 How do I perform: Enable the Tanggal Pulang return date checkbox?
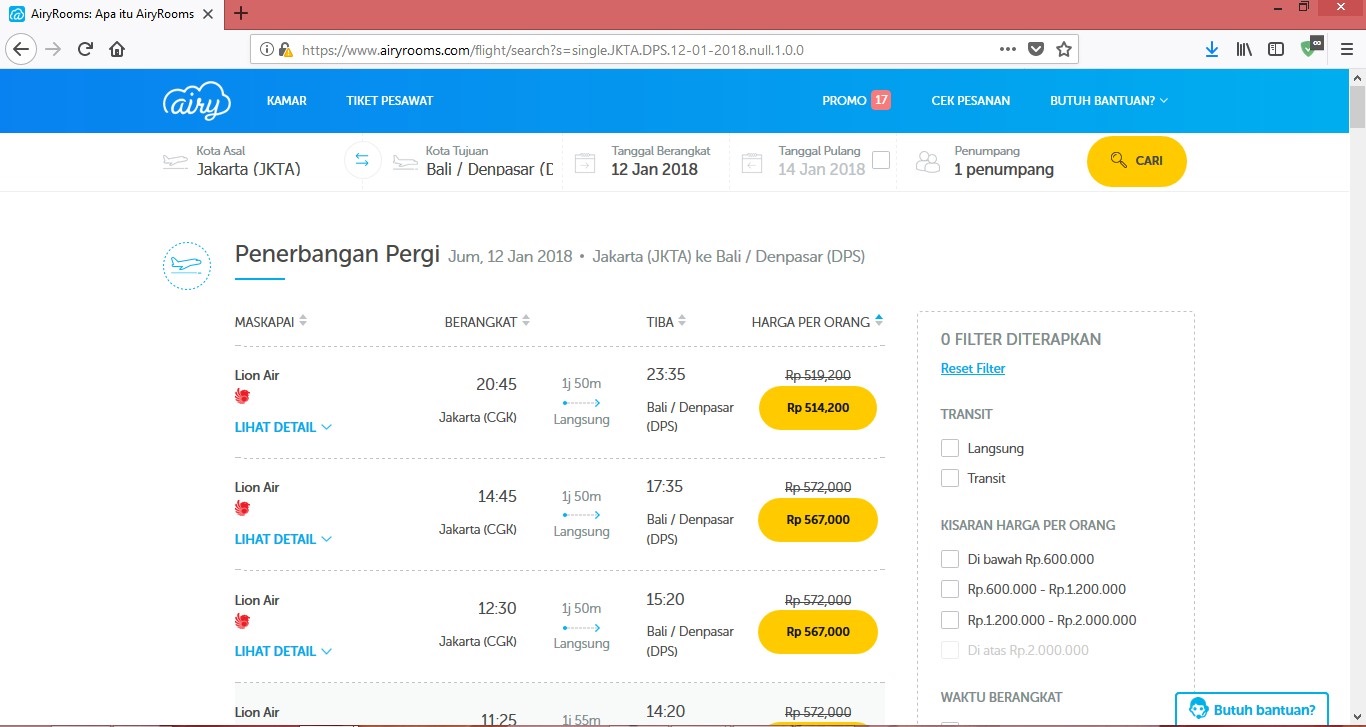pyautogui.click(x=881, y=160)
